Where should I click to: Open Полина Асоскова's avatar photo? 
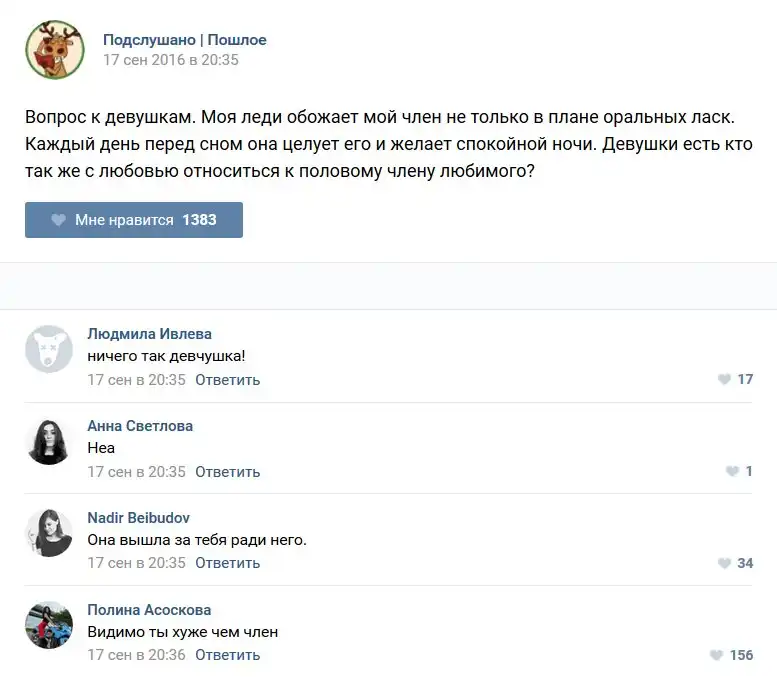click(49, 625)
